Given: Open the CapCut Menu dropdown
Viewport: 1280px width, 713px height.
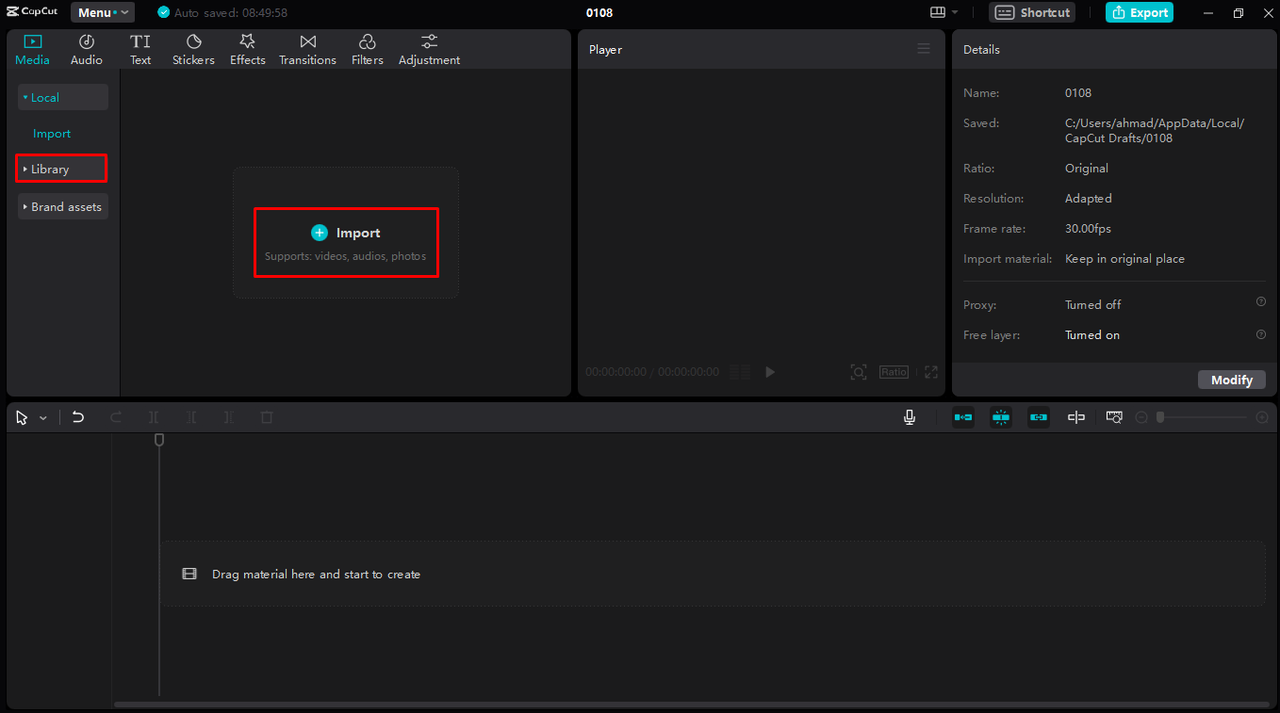Looking at the screenshot, I should 103,13.
